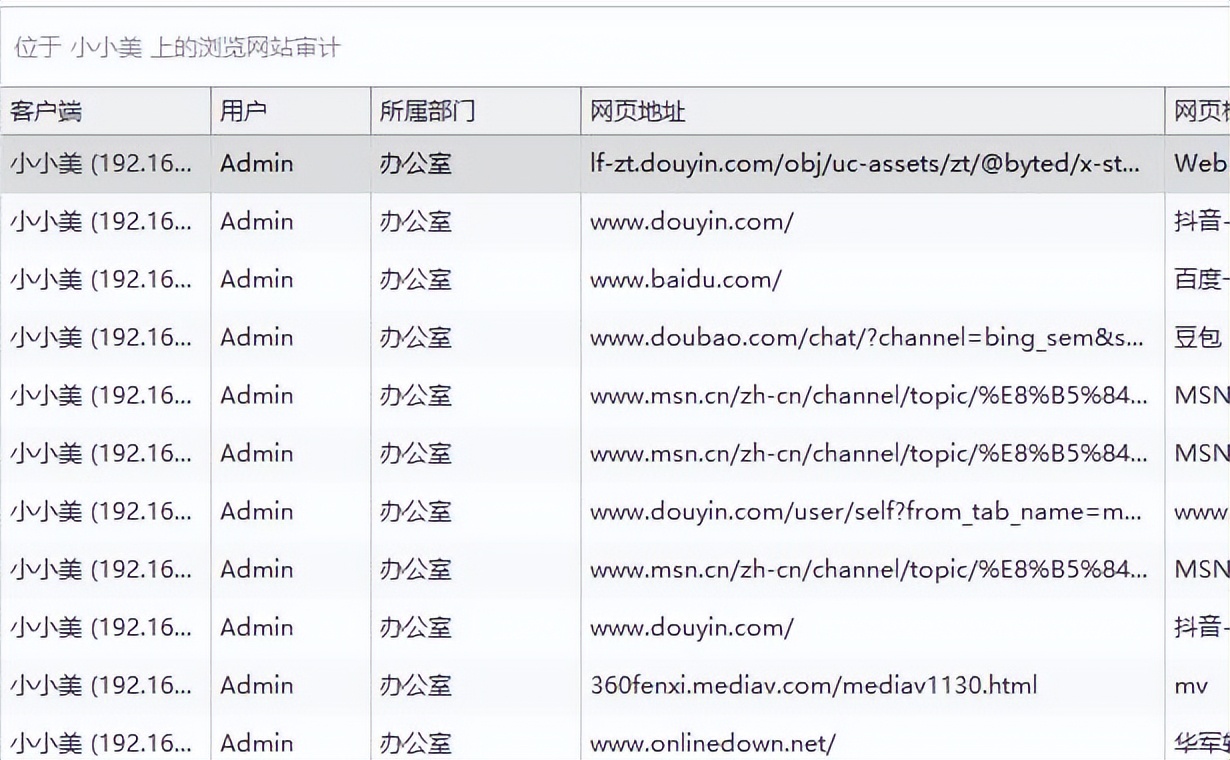Click the 小小美 client cell in the last row

point(100,743)
